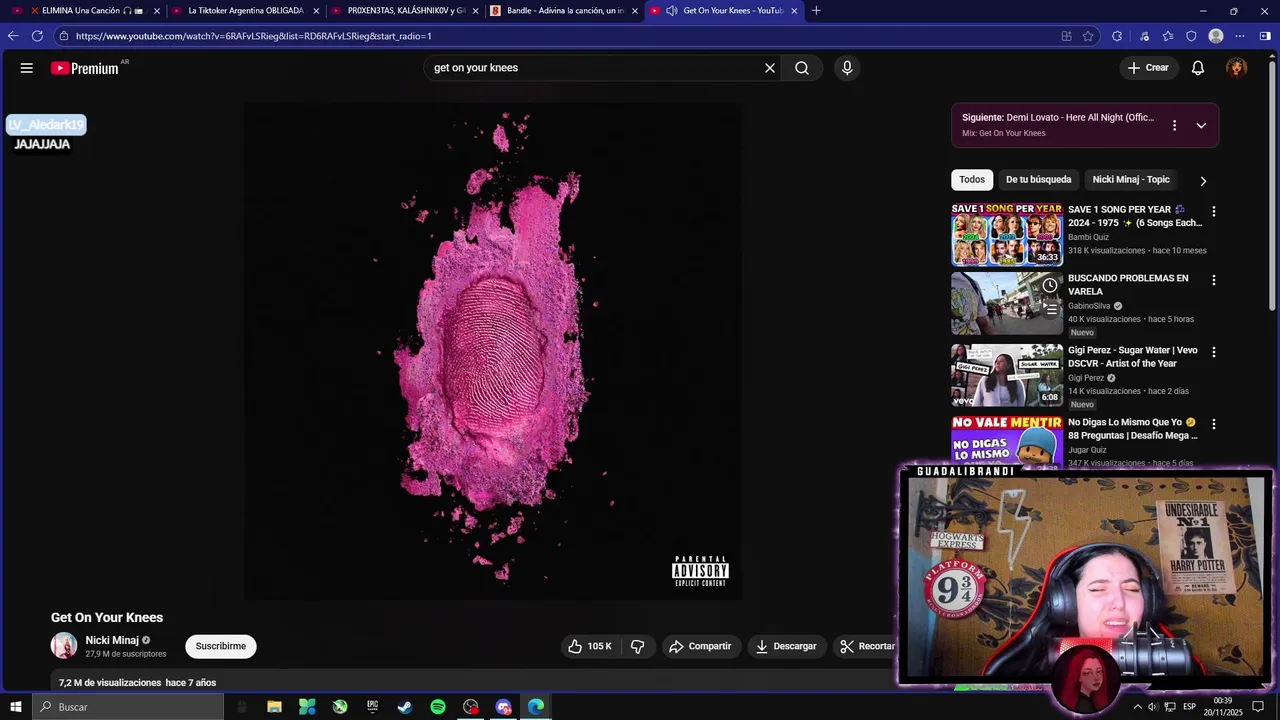1280x720 pixels.
Task: Click the browser address bar URL
Action: click(254, 36)
